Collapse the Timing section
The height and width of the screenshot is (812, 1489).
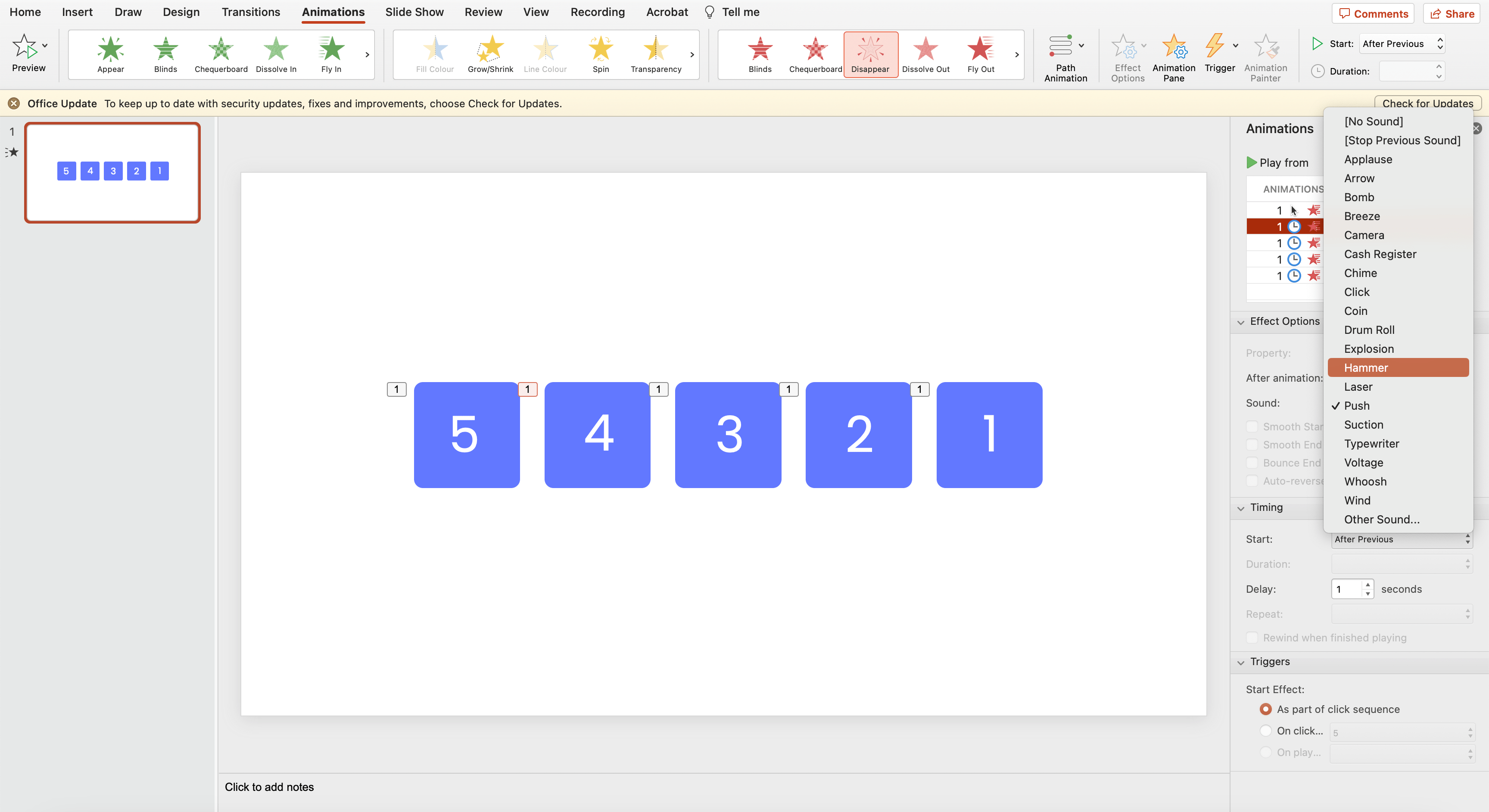pyautogui.click(x=1241, y=507)
